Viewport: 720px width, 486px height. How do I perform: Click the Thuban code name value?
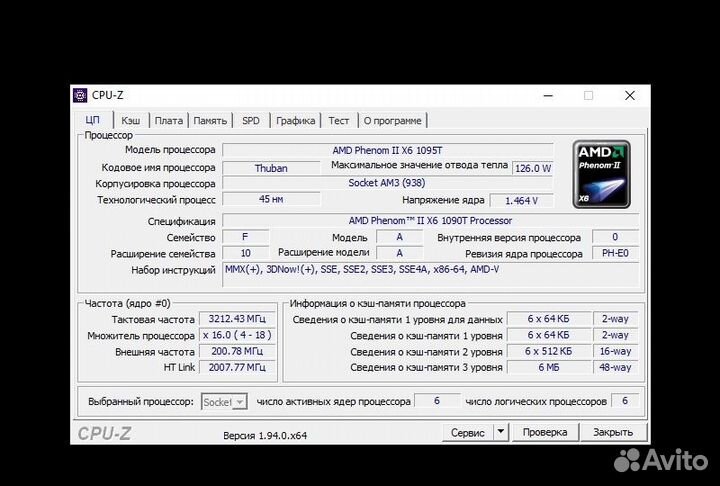tap(271, 168)
